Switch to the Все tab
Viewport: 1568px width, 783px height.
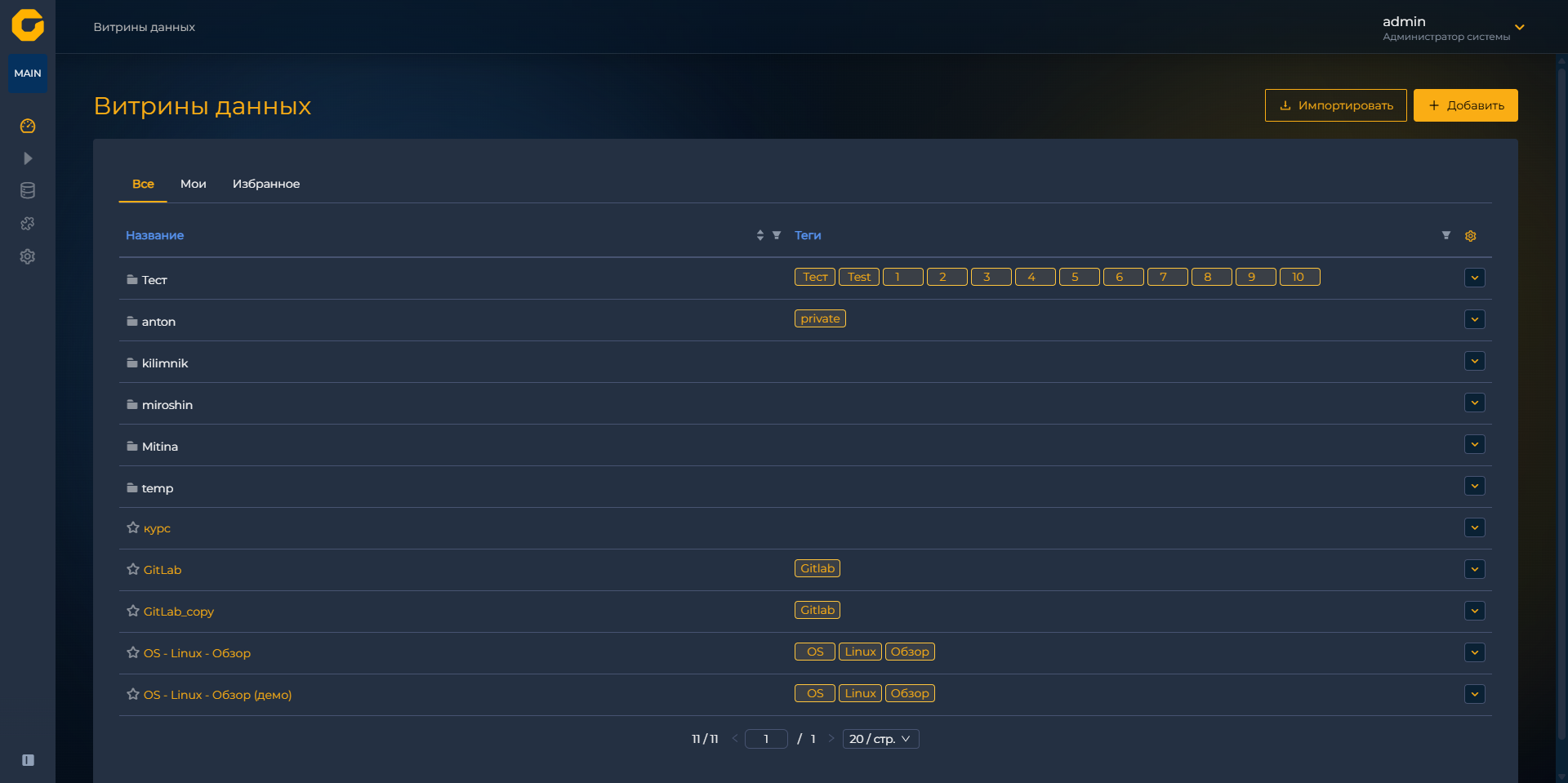click(x=143, y=184)
